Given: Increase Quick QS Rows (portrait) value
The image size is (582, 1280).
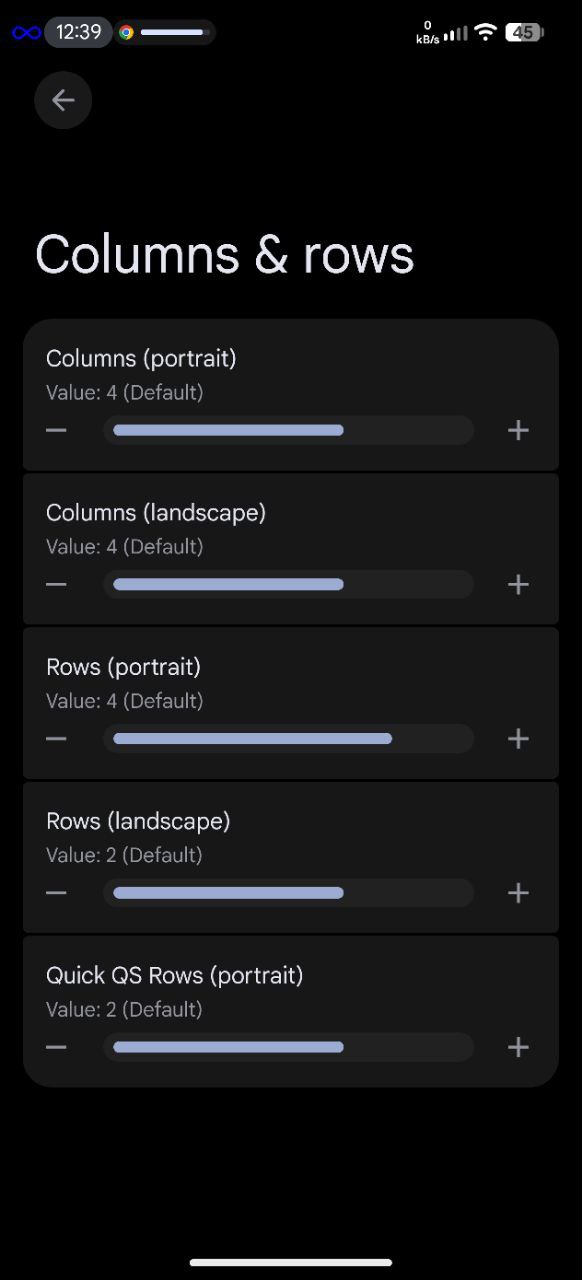Looking at the screenshot, I should point(518,1047).
